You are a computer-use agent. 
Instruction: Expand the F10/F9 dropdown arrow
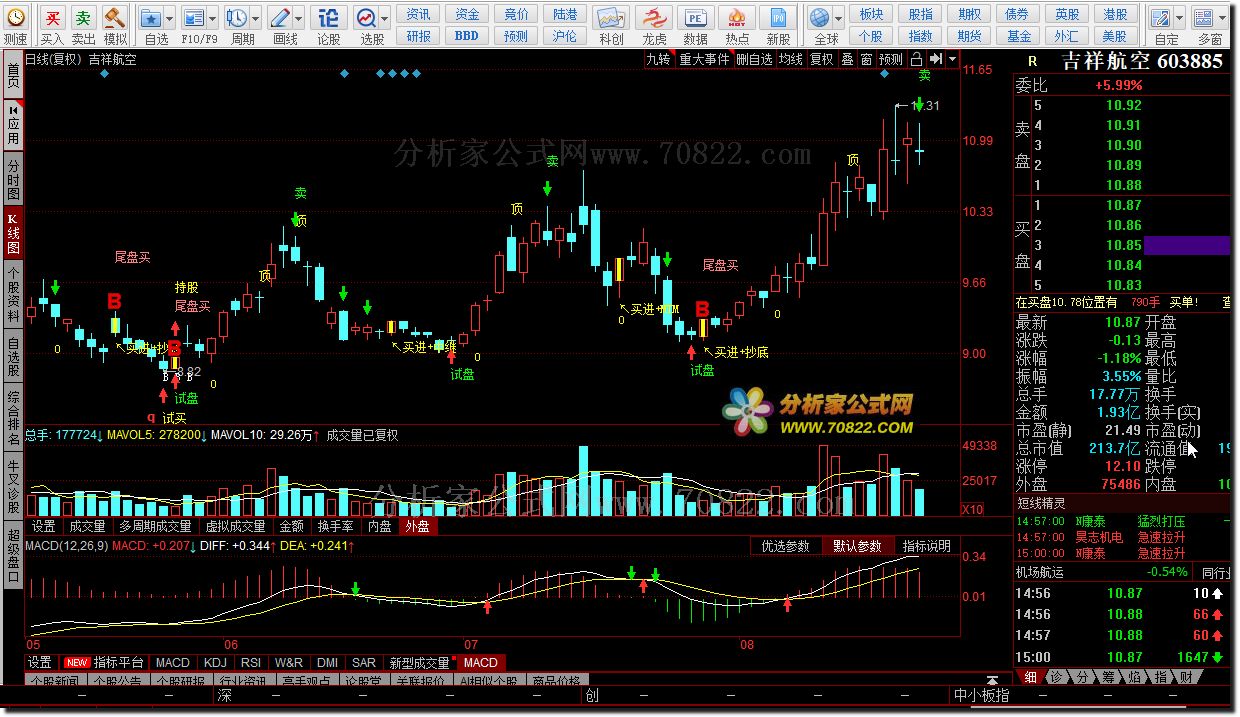pyautogui.click(x=212, y=18)
